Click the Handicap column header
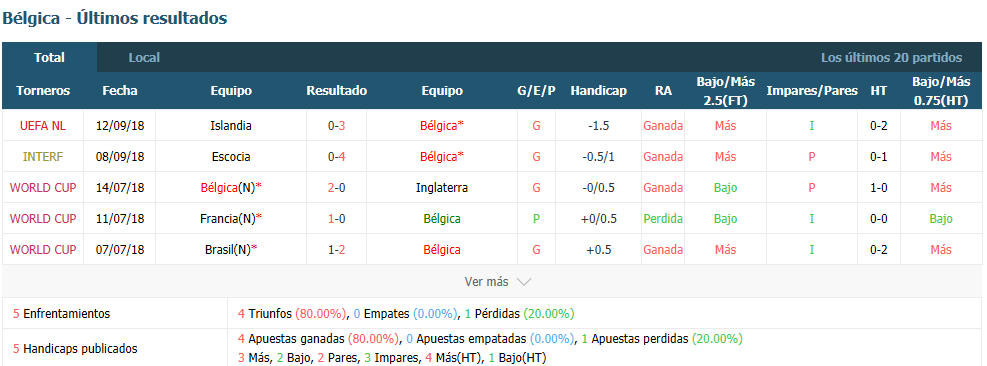Viewport: 987px width, 366px height. 598,91
